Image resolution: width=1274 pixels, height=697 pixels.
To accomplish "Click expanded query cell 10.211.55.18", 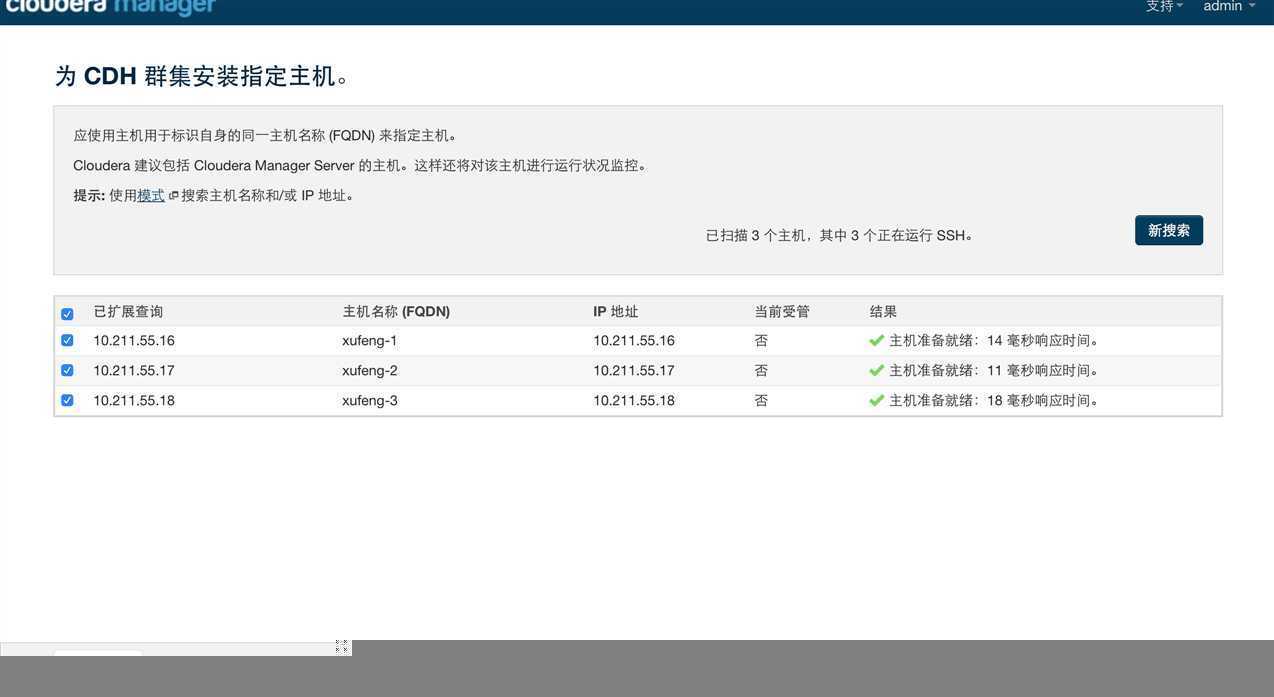I will pos(134,401).
